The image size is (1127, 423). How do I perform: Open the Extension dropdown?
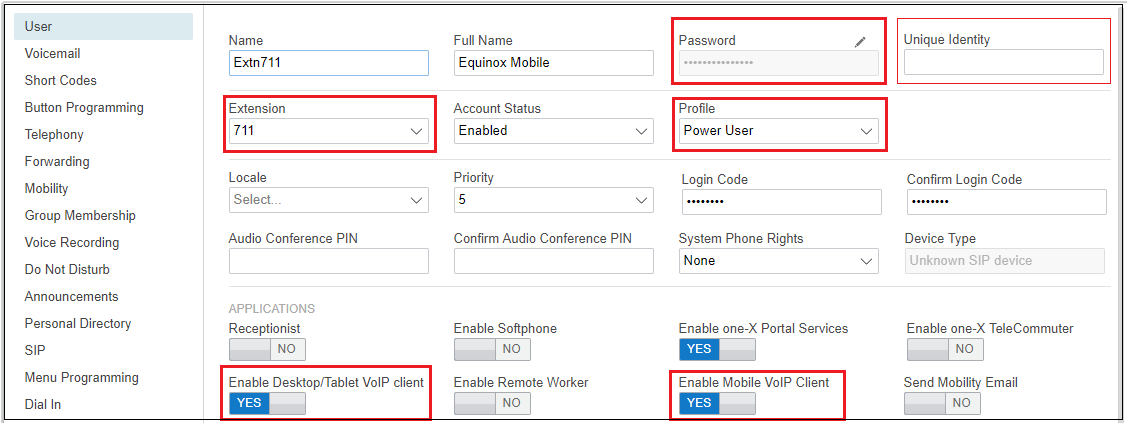[328, 131]
